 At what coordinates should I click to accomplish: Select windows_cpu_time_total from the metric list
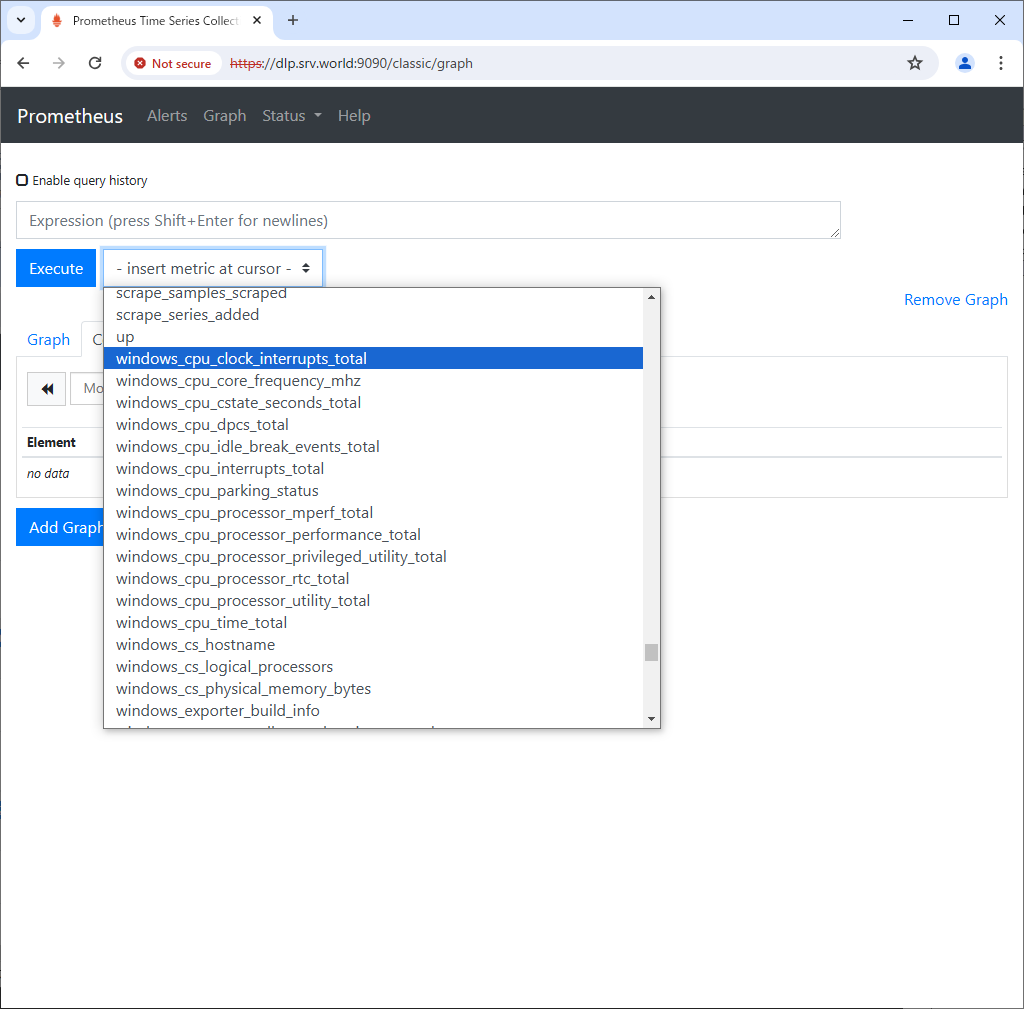(201, 623)
